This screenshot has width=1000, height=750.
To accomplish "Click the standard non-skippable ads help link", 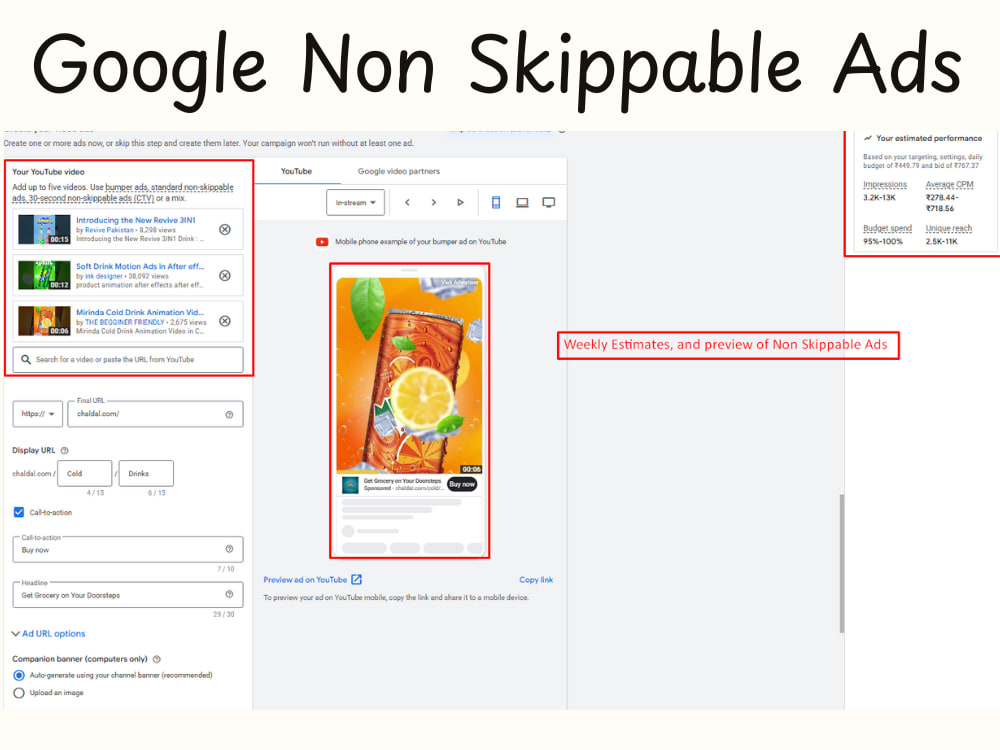I will click(x=192, y=187).
